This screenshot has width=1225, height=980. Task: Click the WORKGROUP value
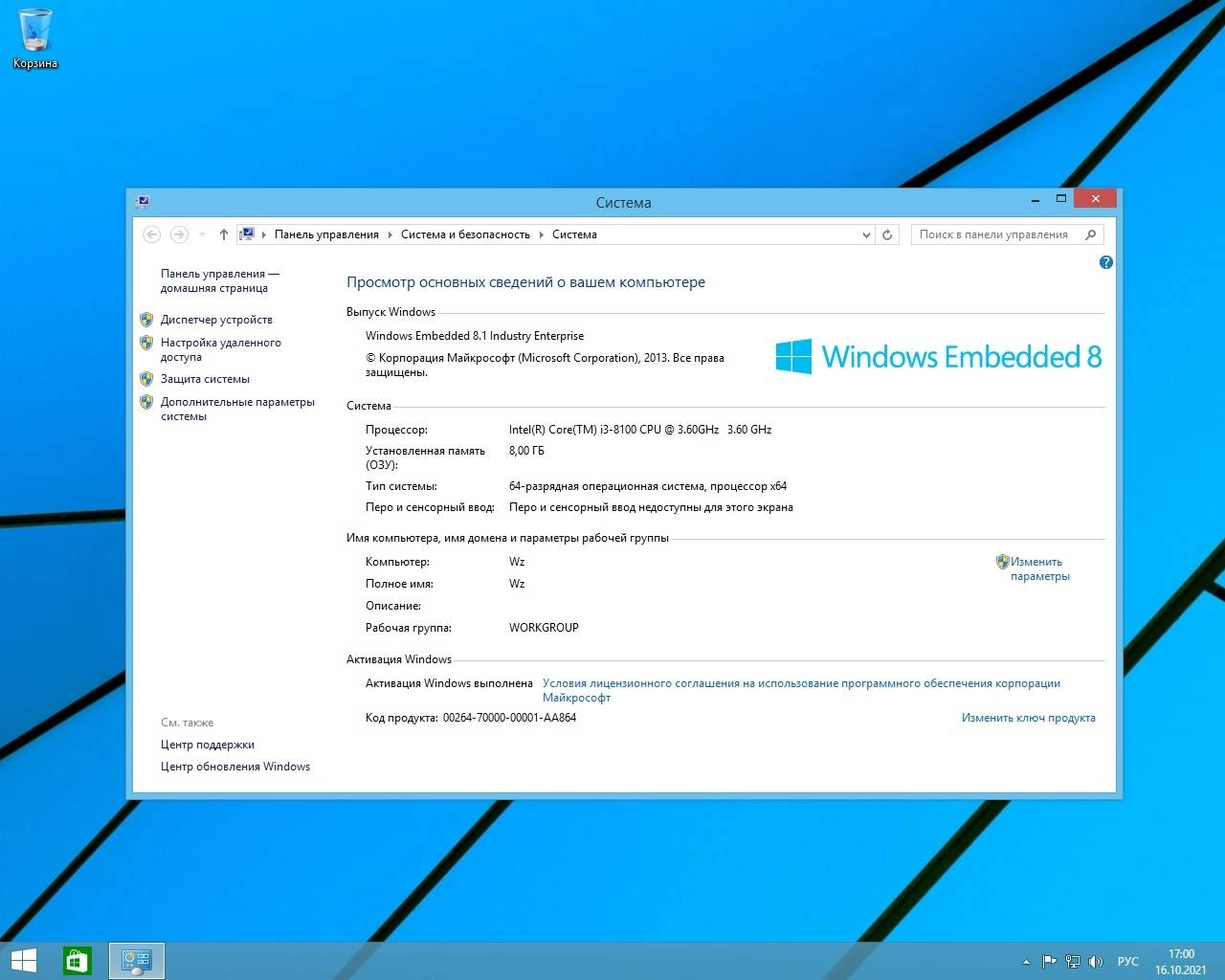[544, 628]
